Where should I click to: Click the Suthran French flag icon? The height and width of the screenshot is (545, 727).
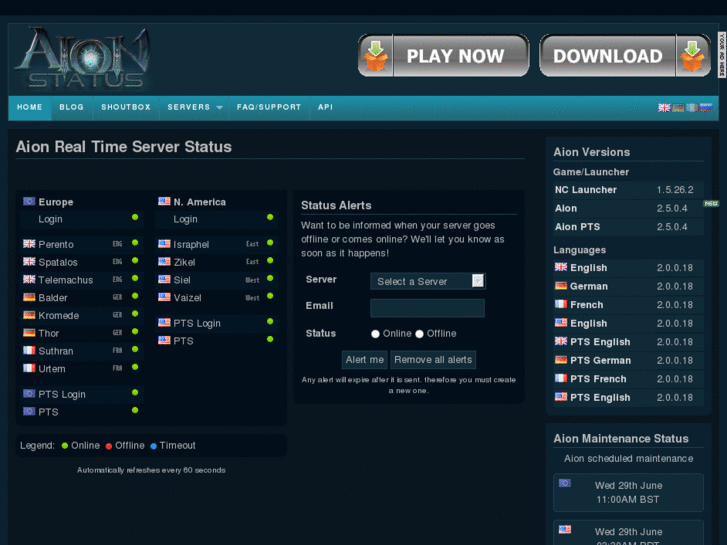(x=29, y=351)
